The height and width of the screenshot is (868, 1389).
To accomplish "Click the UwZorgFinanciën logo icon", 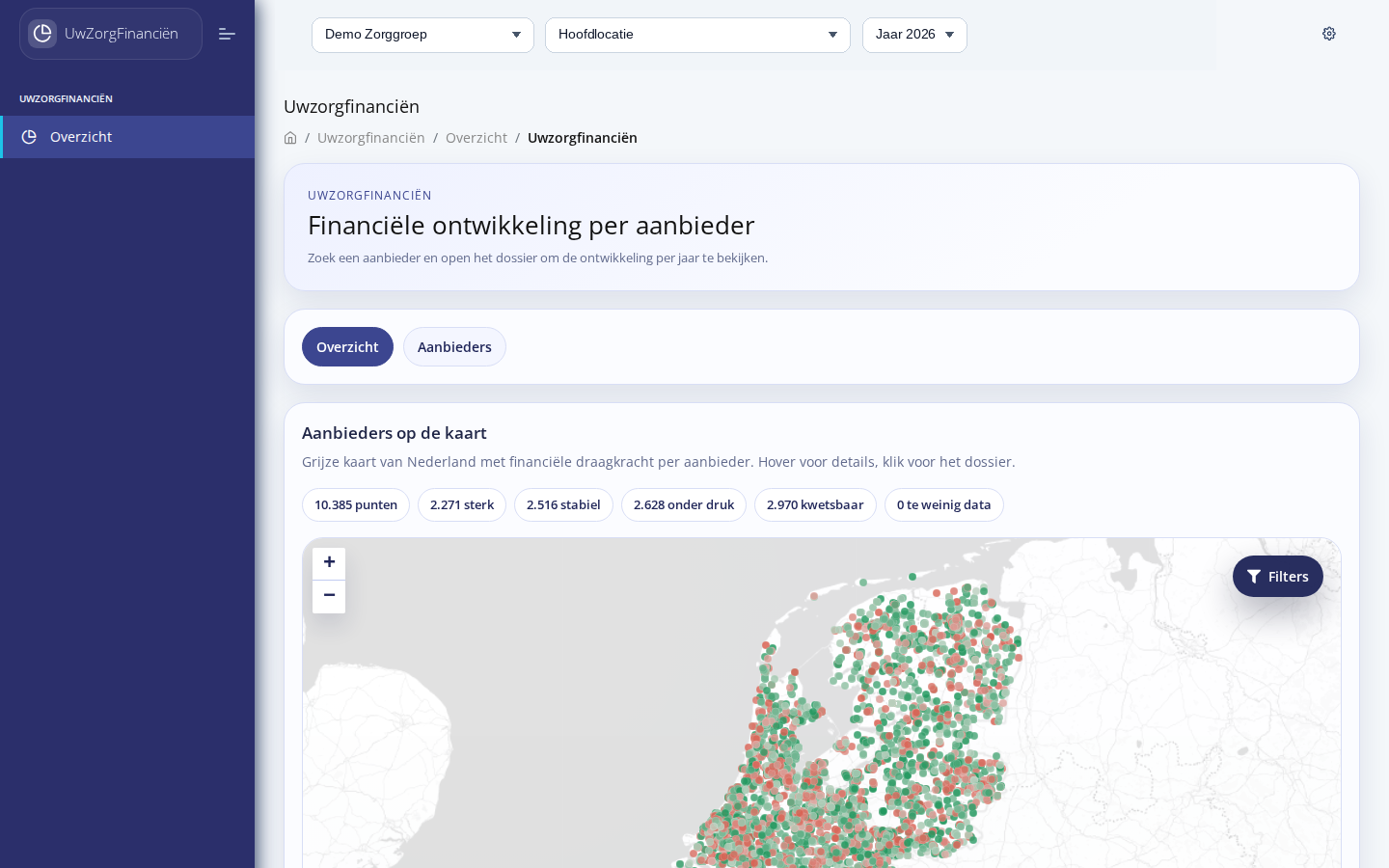I will (42, 34).
